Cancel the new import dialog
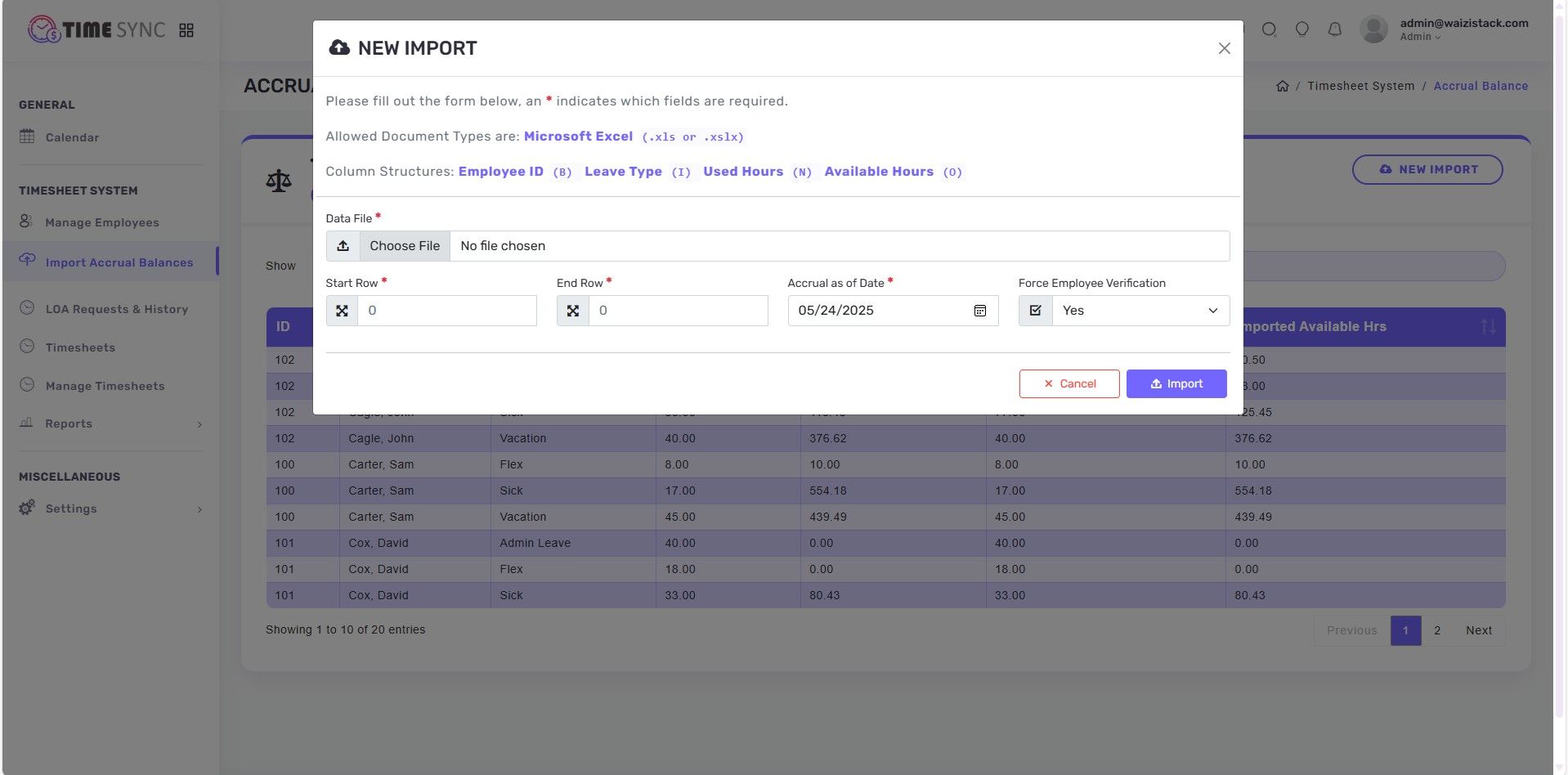The width and height of the screenshot is (1568, 775). point(1068,383)
